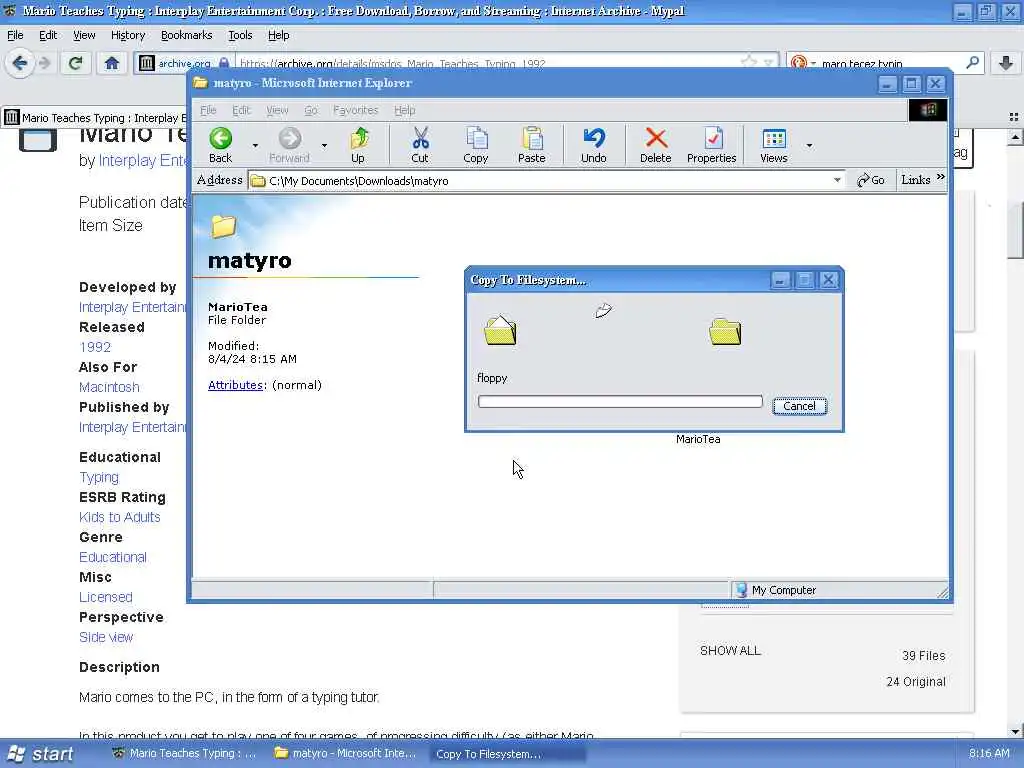Click the open source folder icon in copy dialog

(x=500, y=330)
